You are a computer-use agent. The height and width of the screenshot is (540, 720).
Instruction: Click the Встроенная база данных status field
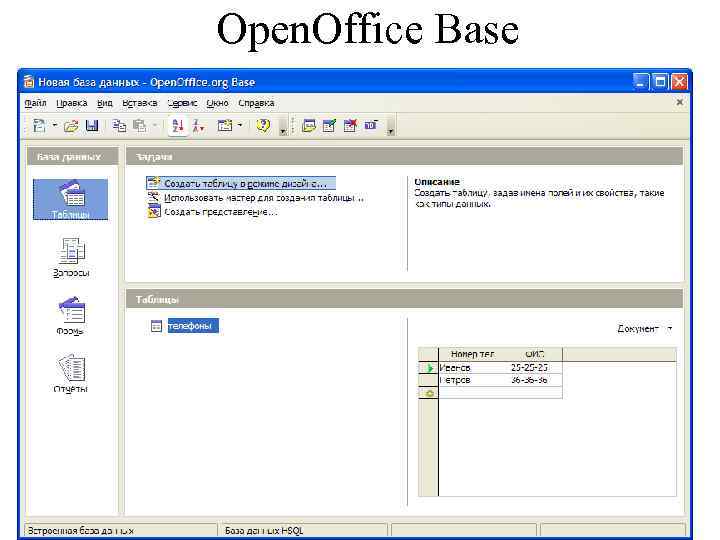coord(121,530)
